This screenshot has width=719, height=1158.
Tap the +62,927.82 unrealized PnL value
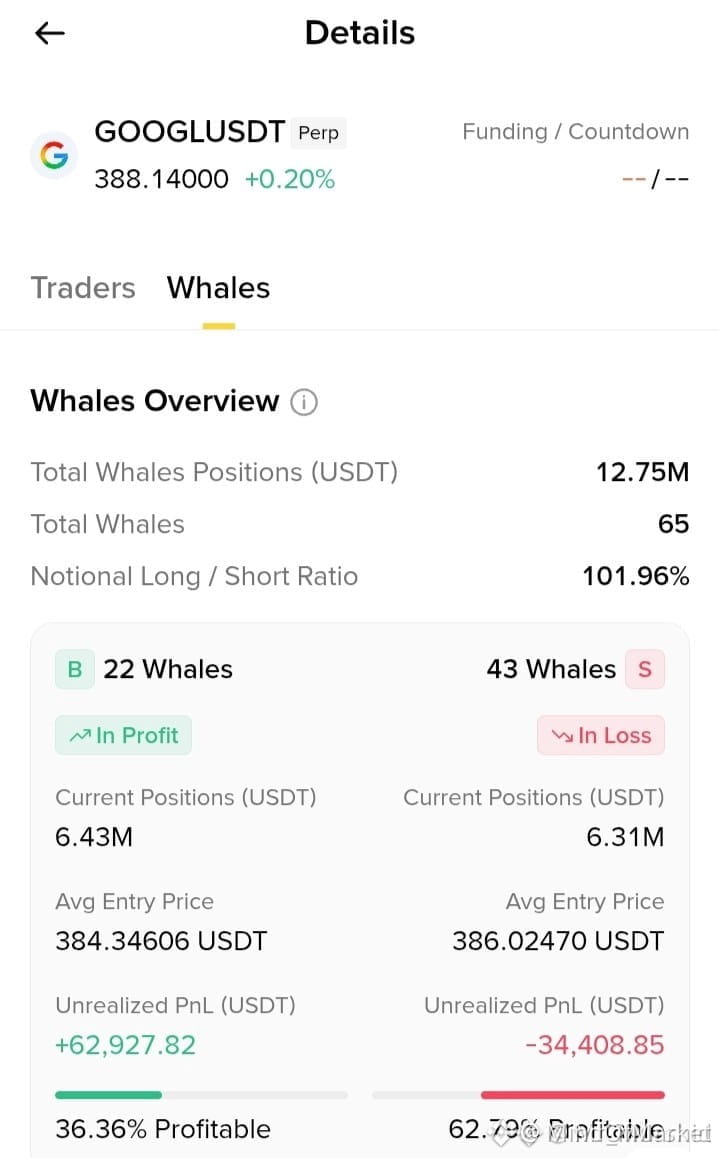(x=125, y=1045)
